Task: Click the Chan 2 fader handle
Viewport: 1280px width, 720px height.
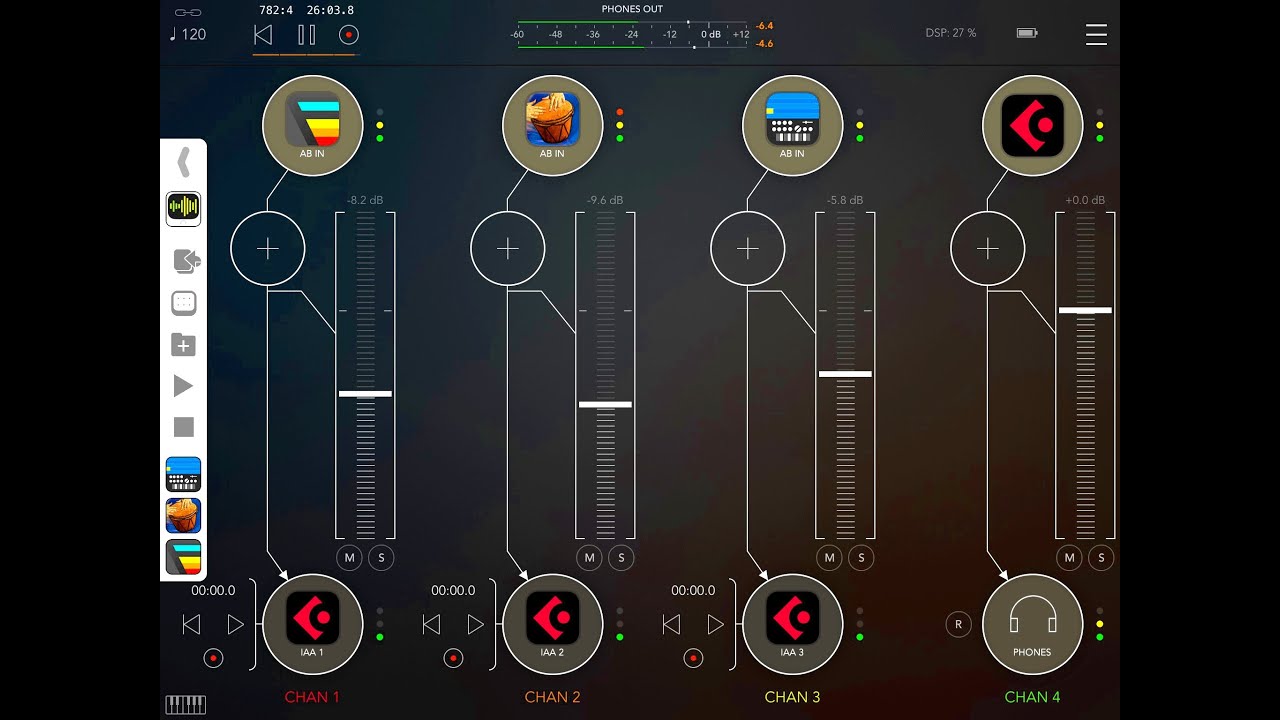Action: [x=605, y=405]
